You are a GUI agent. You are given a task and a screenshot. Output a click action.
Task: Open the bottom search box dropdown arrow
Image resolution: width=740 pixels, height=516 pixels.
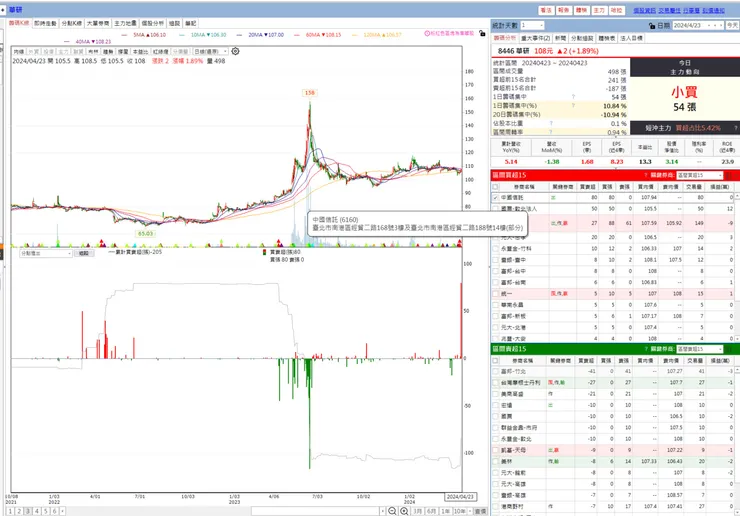coord(382,511)
